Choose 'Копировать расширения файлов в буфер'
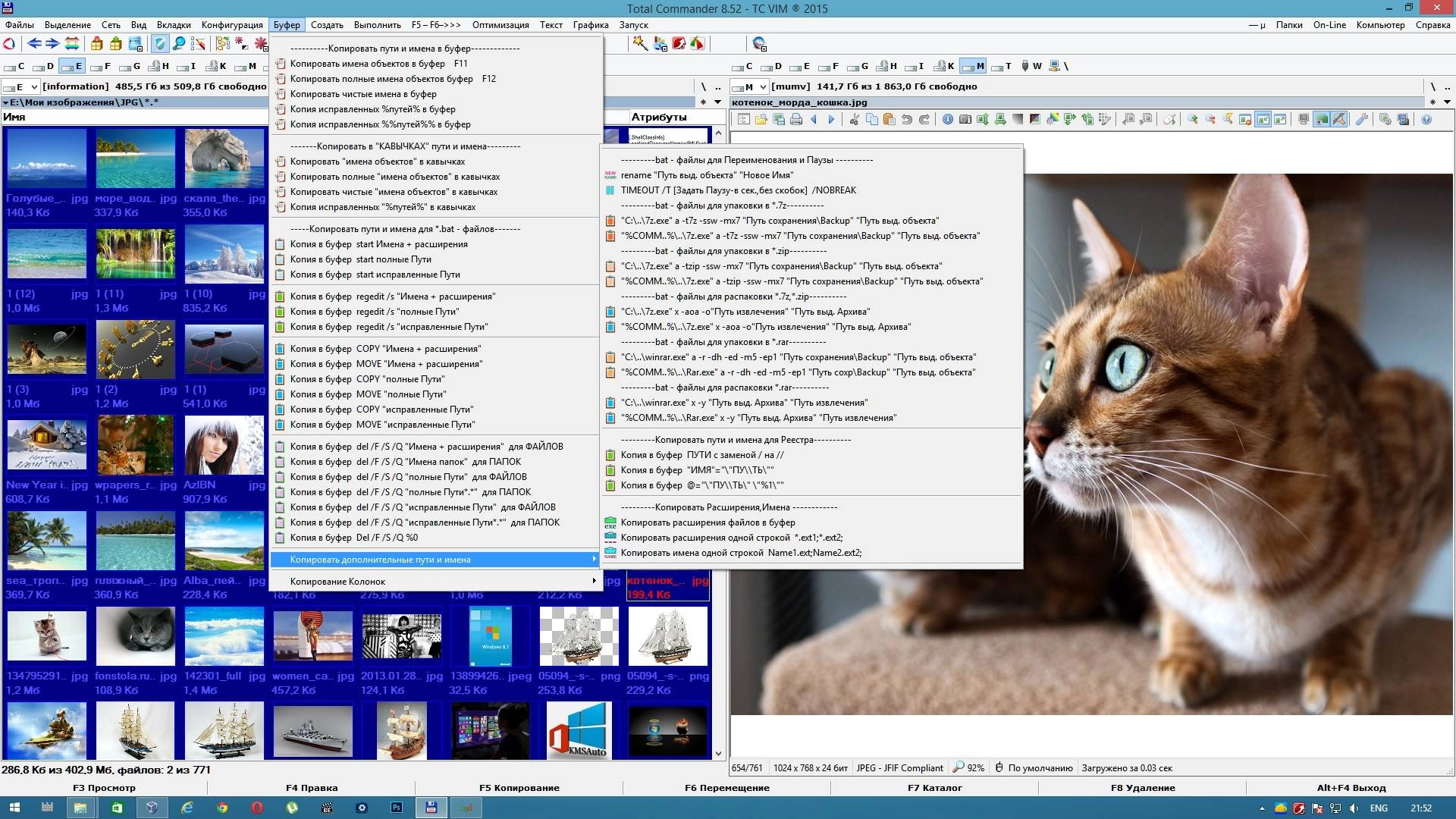 tap(812, 522)
